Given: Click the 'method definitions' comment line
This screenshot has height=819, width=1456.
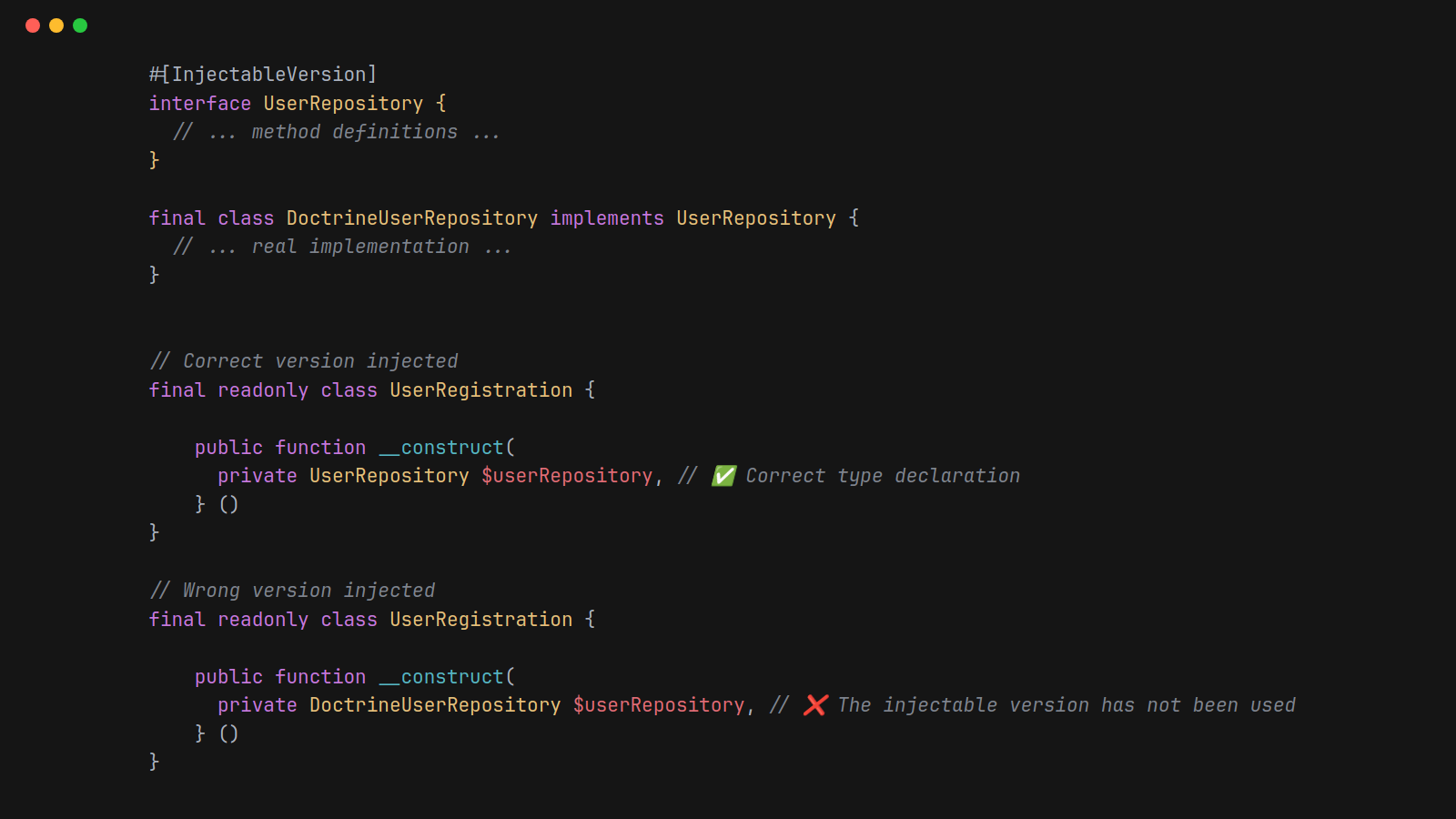Looking at the screenshot, I should click(x=337, y=131).
